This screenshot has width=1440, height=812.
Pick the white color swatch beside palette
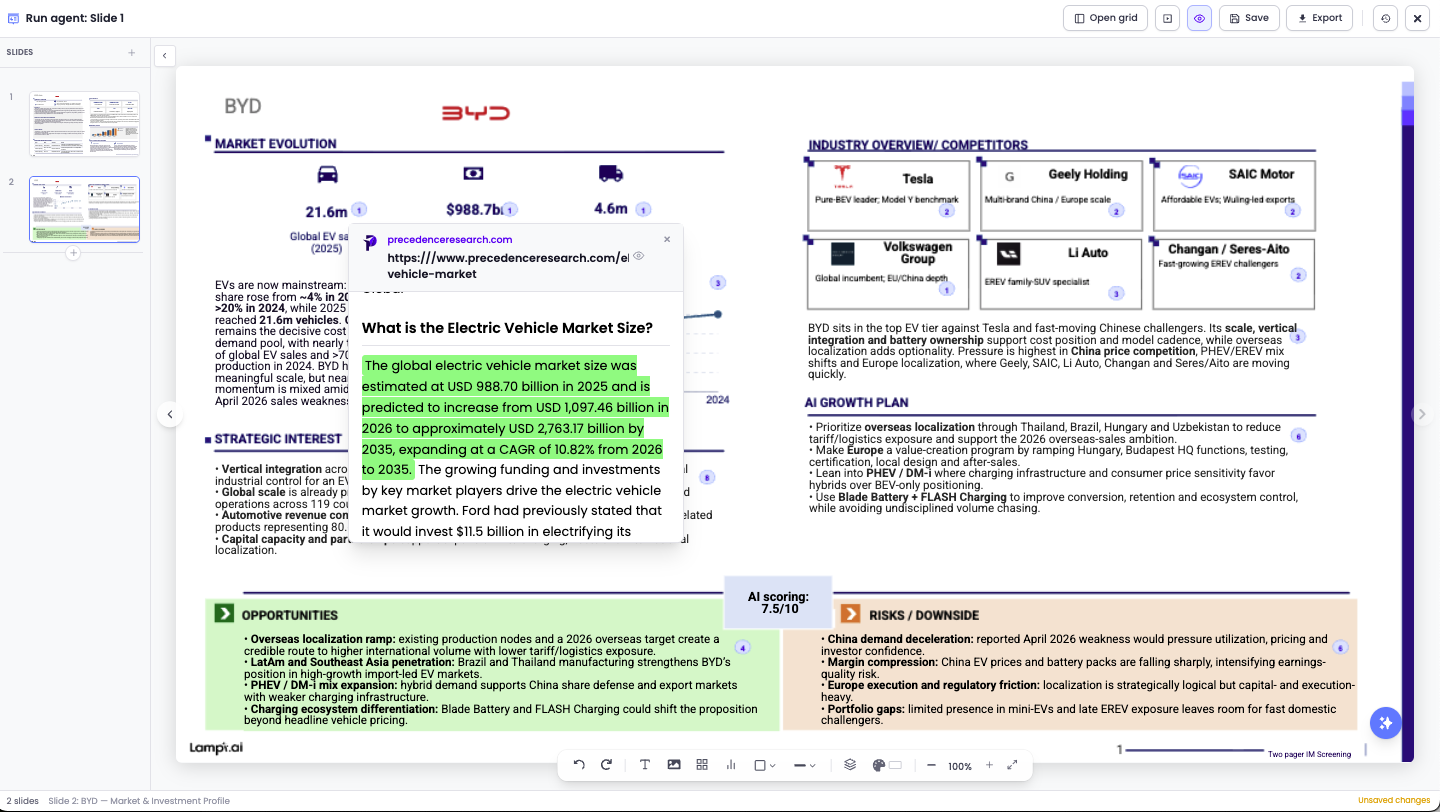tap(895, 765)
